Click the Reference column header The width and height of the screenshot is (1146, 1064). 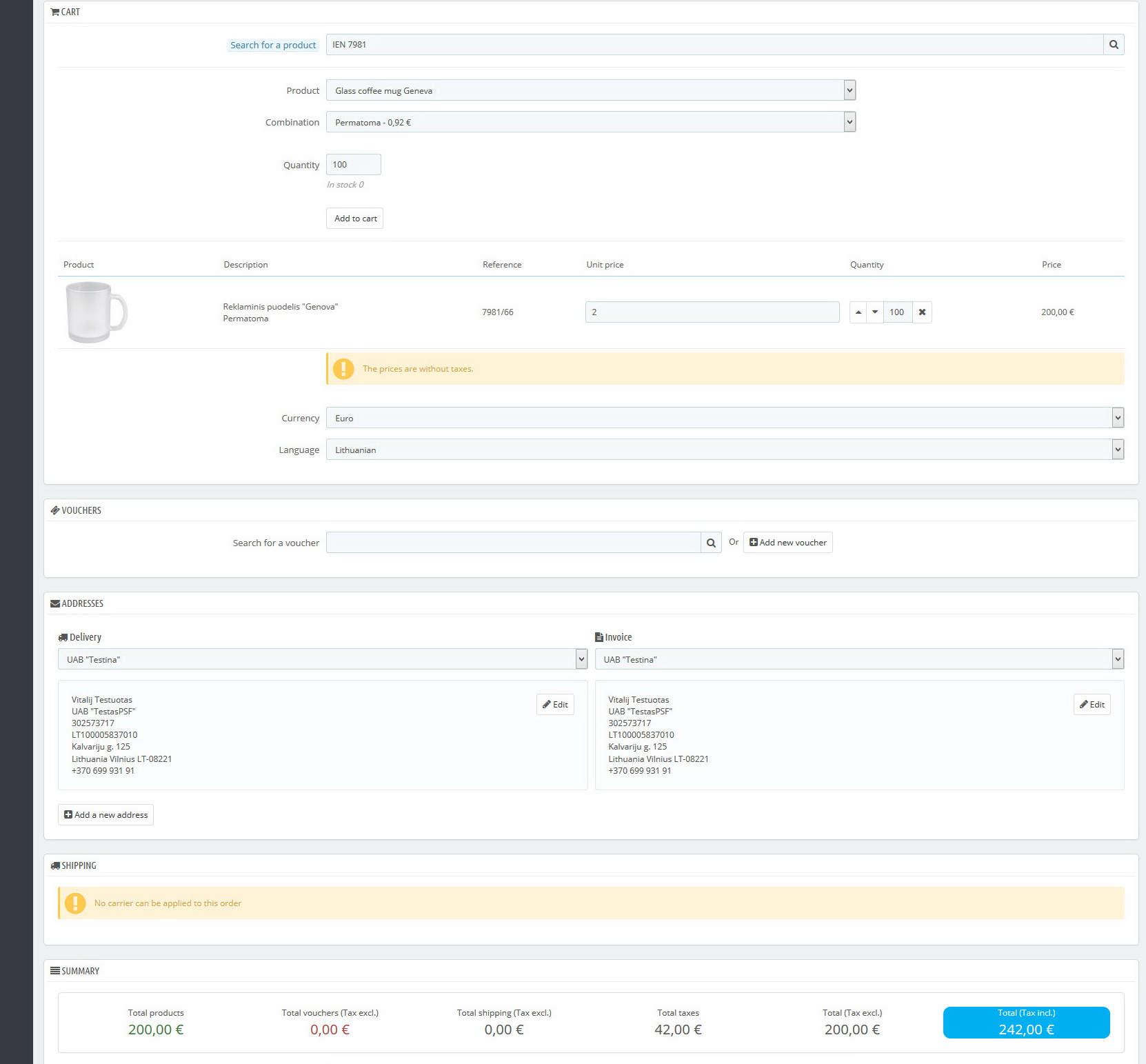pyautogui.click(x=502, y=265)
